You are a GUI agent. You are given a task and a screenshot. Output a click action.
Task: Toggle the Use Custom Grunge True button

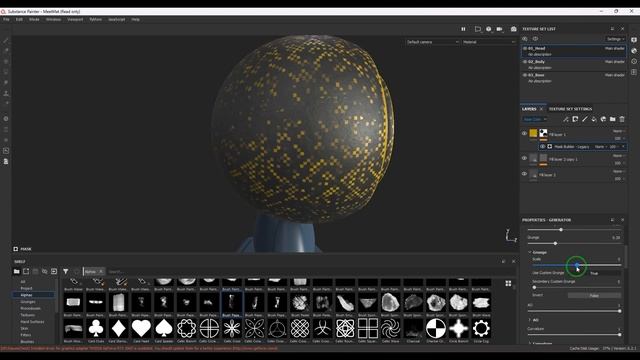[x=594, y=273]
